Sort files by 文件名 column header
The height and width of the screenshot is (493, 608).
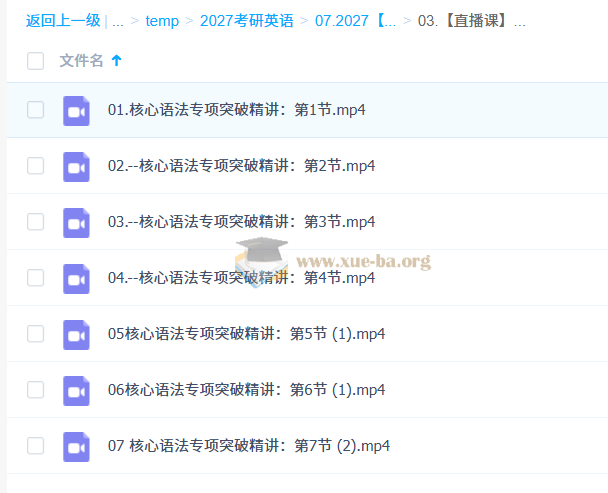coord(81,61)
